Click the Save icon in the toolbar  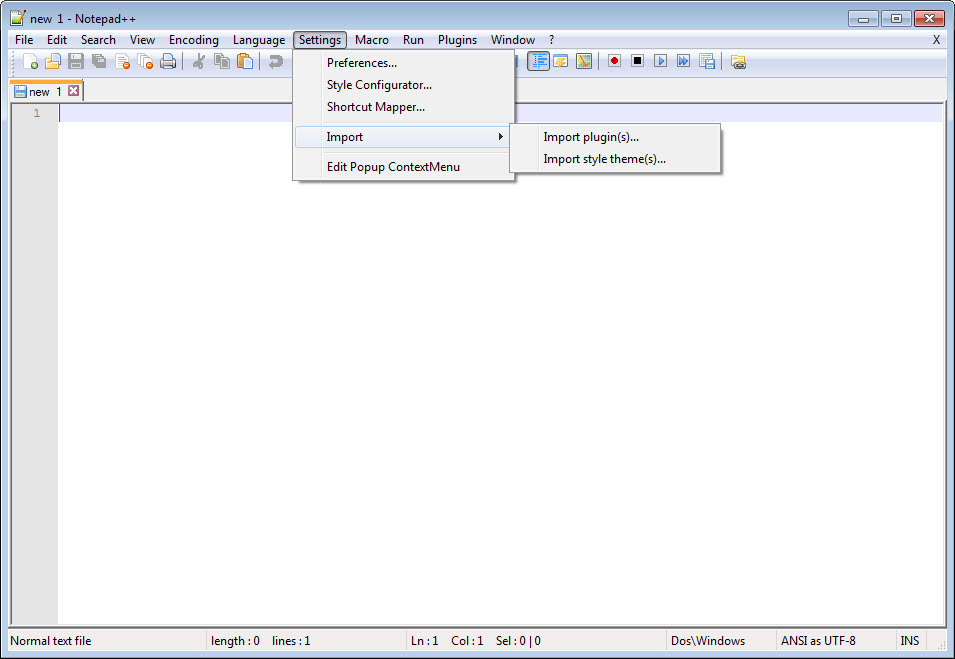coord(75,61)
